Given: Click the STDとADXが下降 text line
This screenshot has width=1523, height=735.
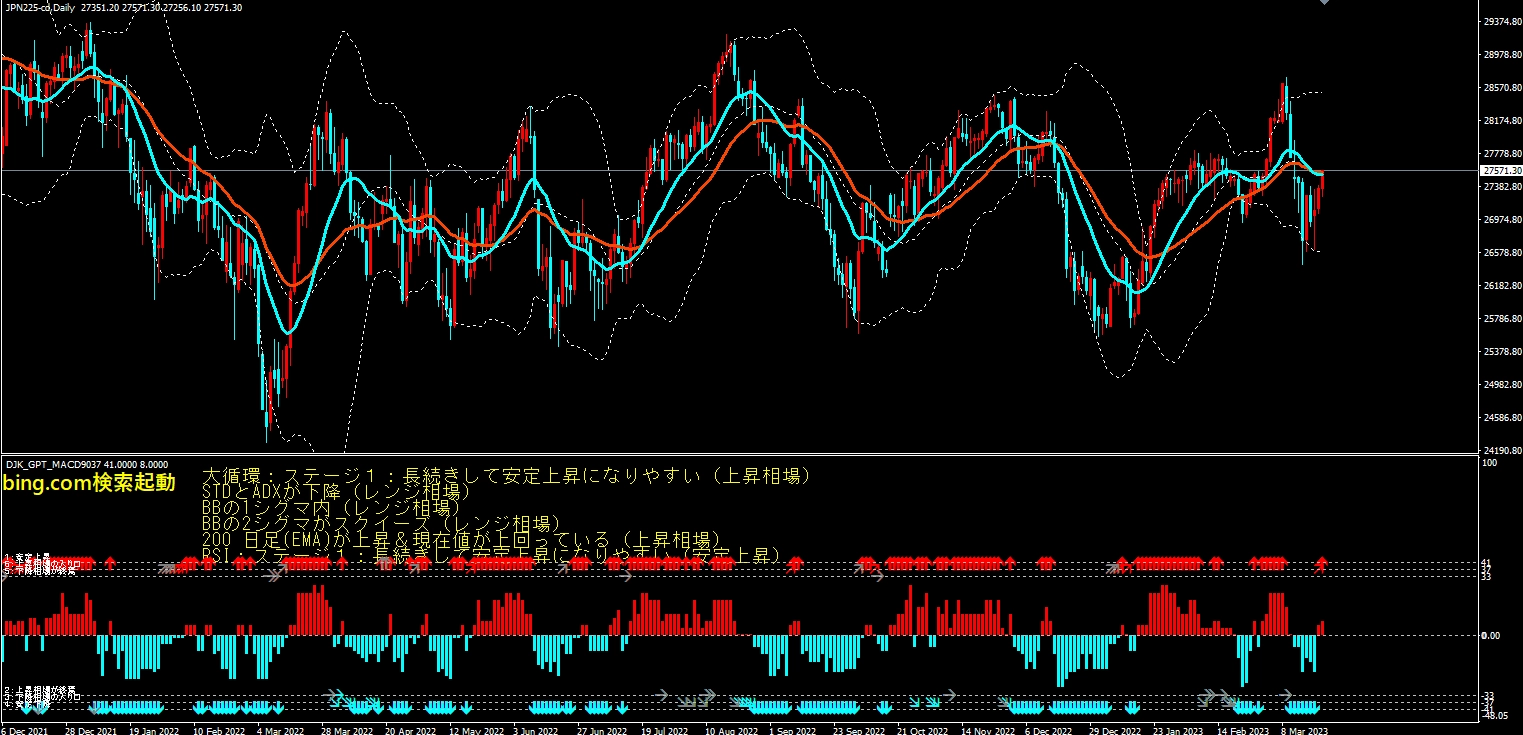Looking at the screenshot, I should pos(330,492).
